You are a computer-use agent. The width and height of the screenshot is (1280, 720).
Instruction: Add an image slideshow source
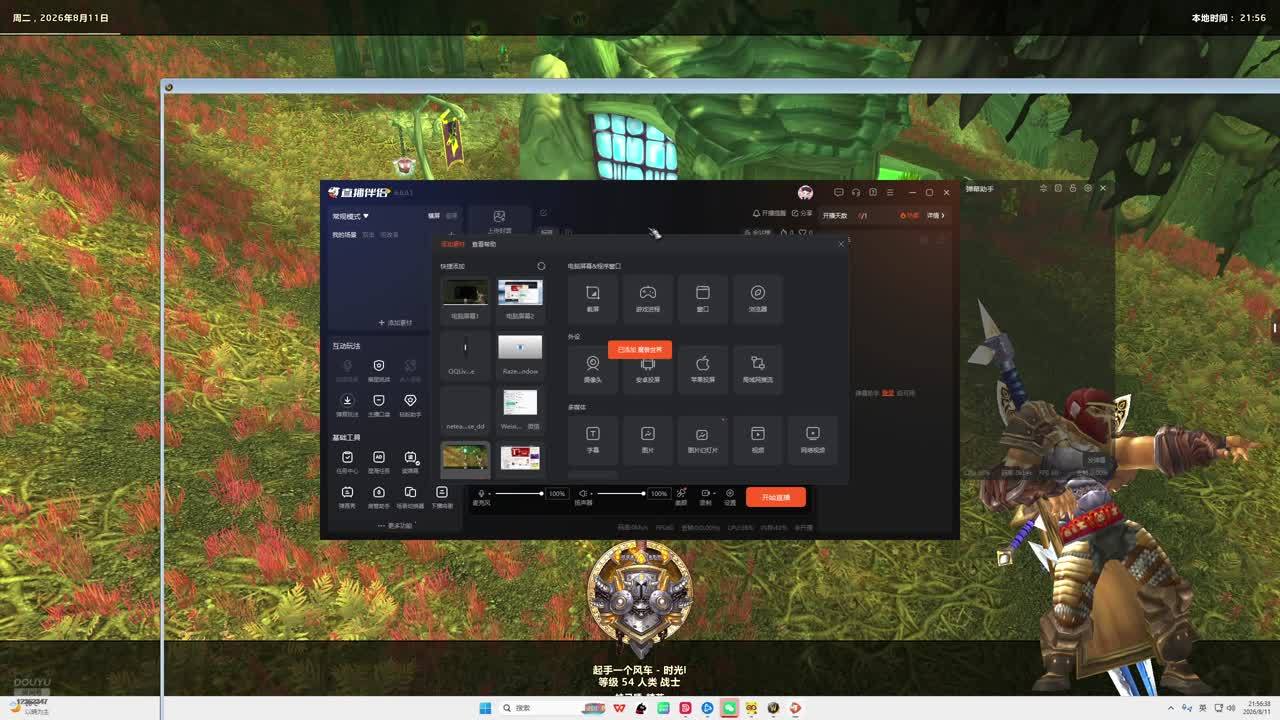click(x=703, y=439)
